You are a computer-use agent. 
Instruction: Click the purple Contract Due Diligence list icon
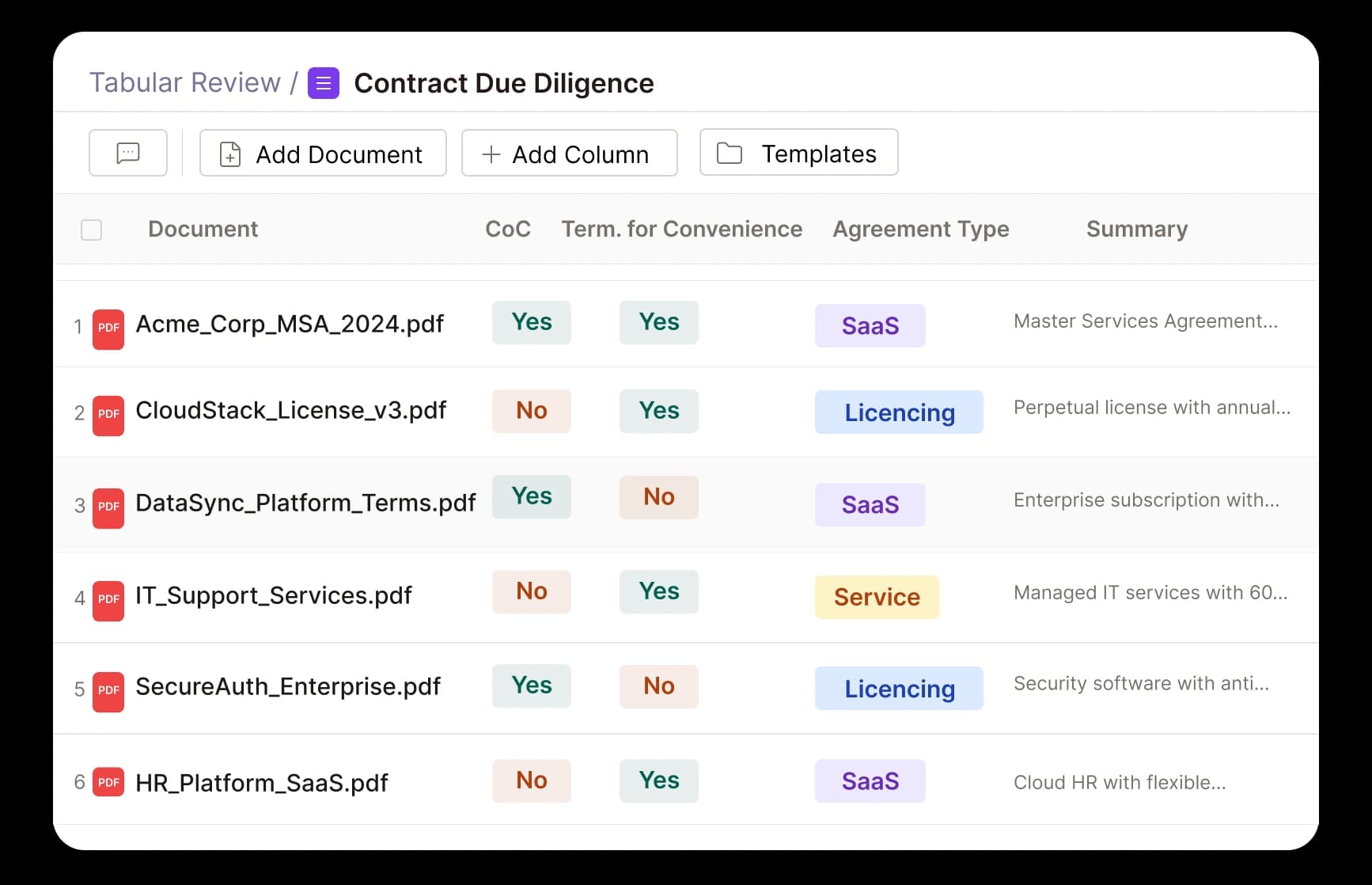point(323,83)
